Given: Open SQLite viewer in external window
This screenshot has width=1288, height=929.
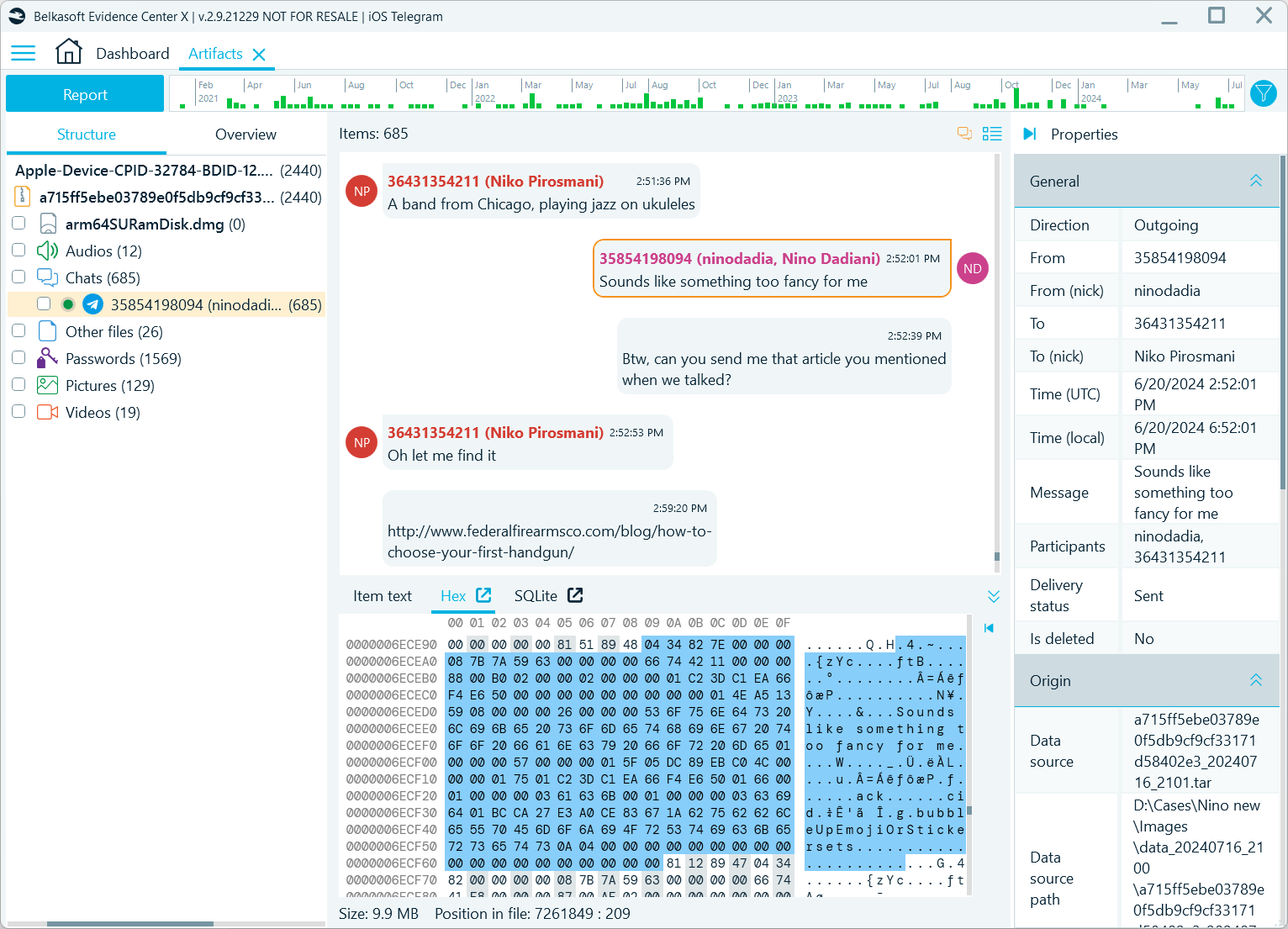Looking at the screenshot, I should pos(575,595).
